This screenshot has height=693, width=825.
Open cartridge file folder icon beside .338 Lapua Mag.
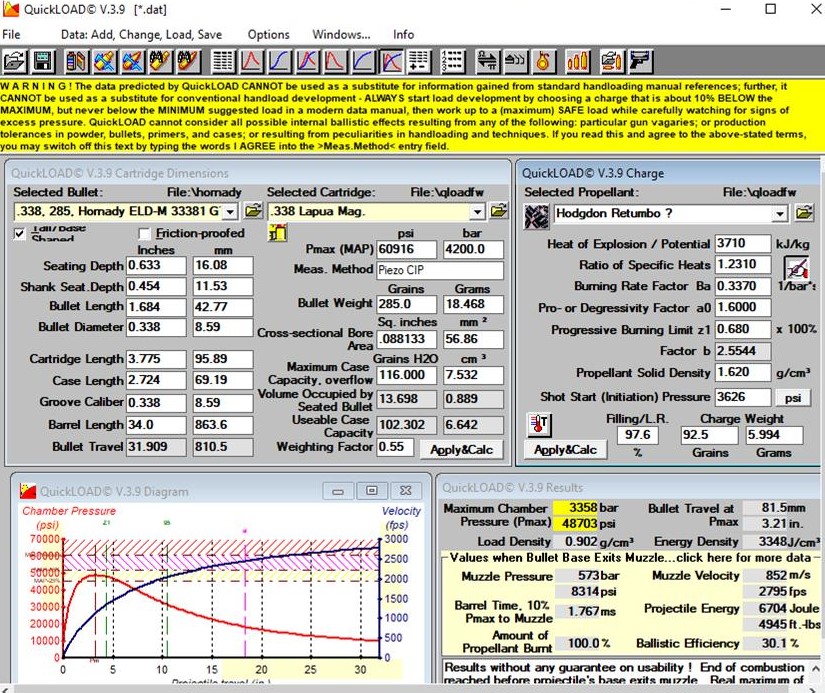[499, 211]
